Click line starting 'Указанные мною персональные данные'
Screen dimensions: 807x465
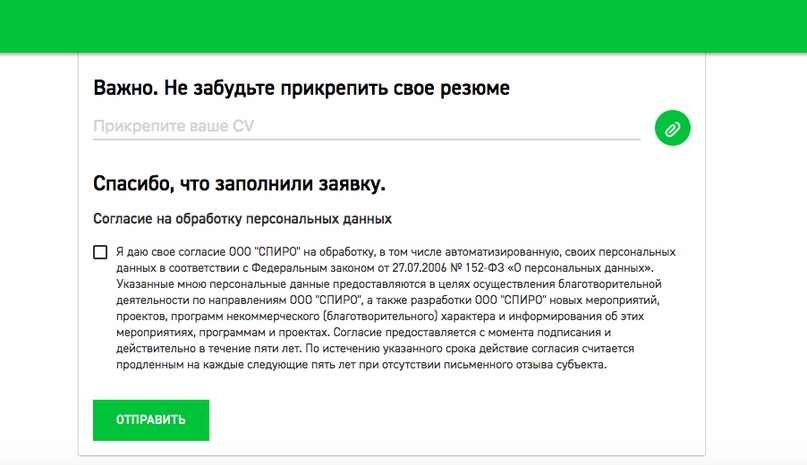(389, 284)
